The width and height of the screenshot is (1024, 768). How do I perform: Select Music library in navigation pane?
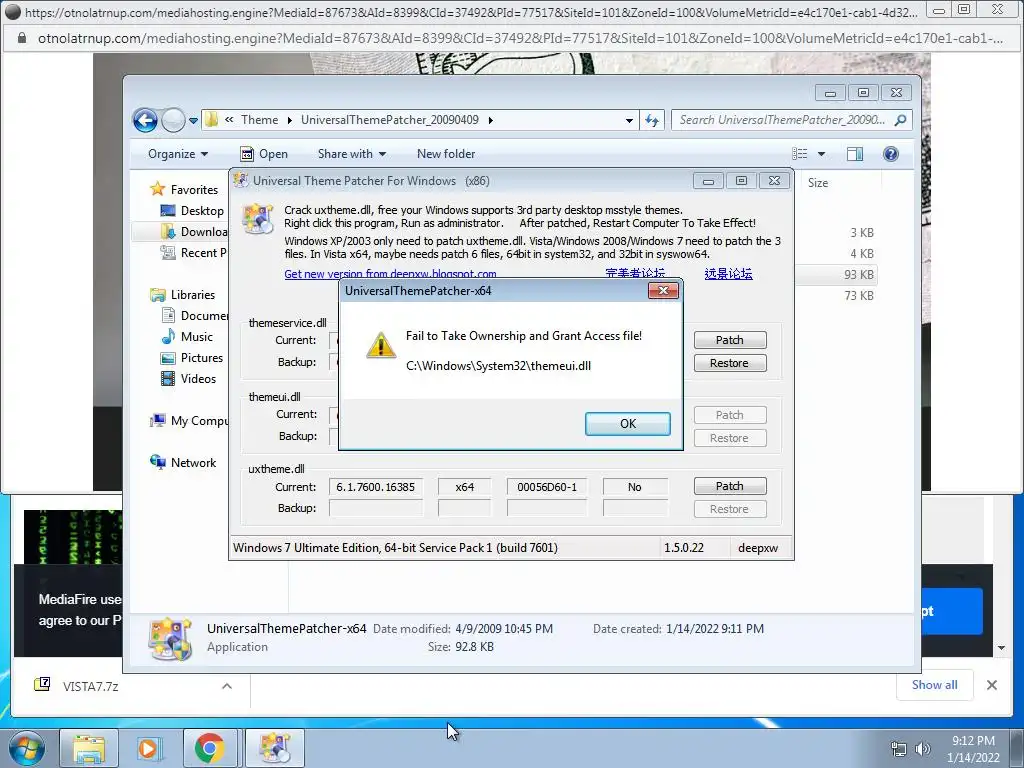coord(197,337)
